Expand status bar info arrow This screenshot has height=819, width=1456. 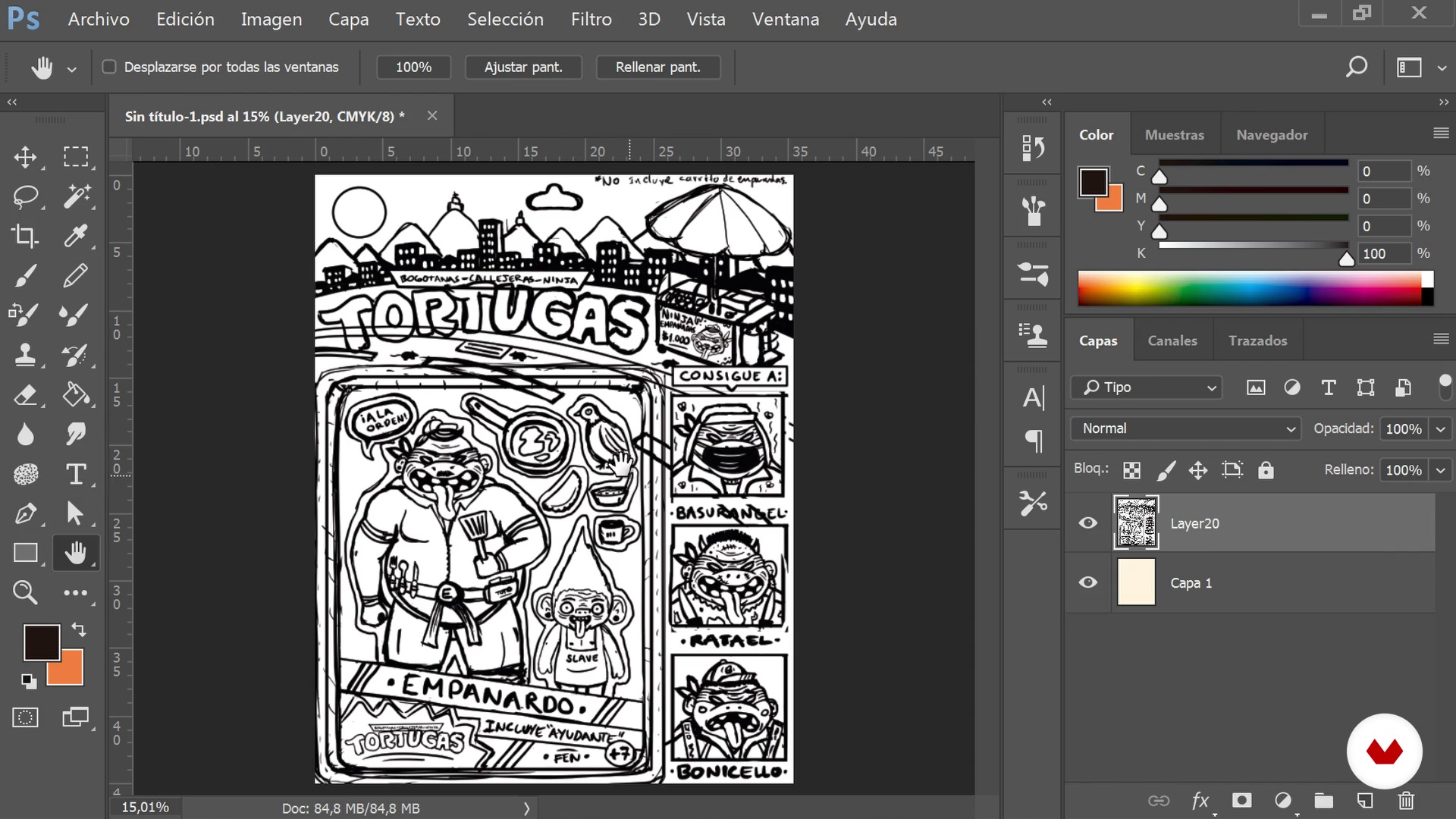coord(526,808)
